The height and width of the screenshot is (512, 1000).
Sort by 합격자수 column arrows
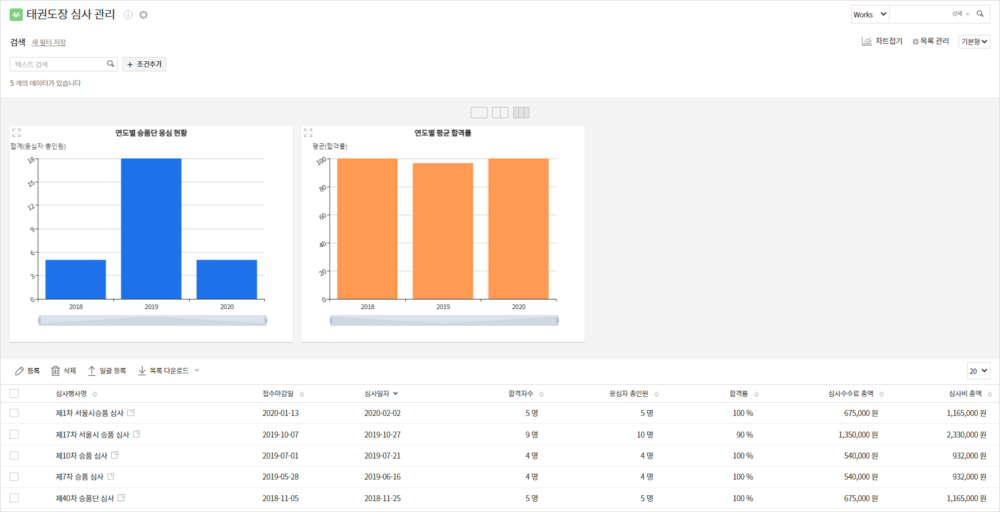[x=542, y=394]
